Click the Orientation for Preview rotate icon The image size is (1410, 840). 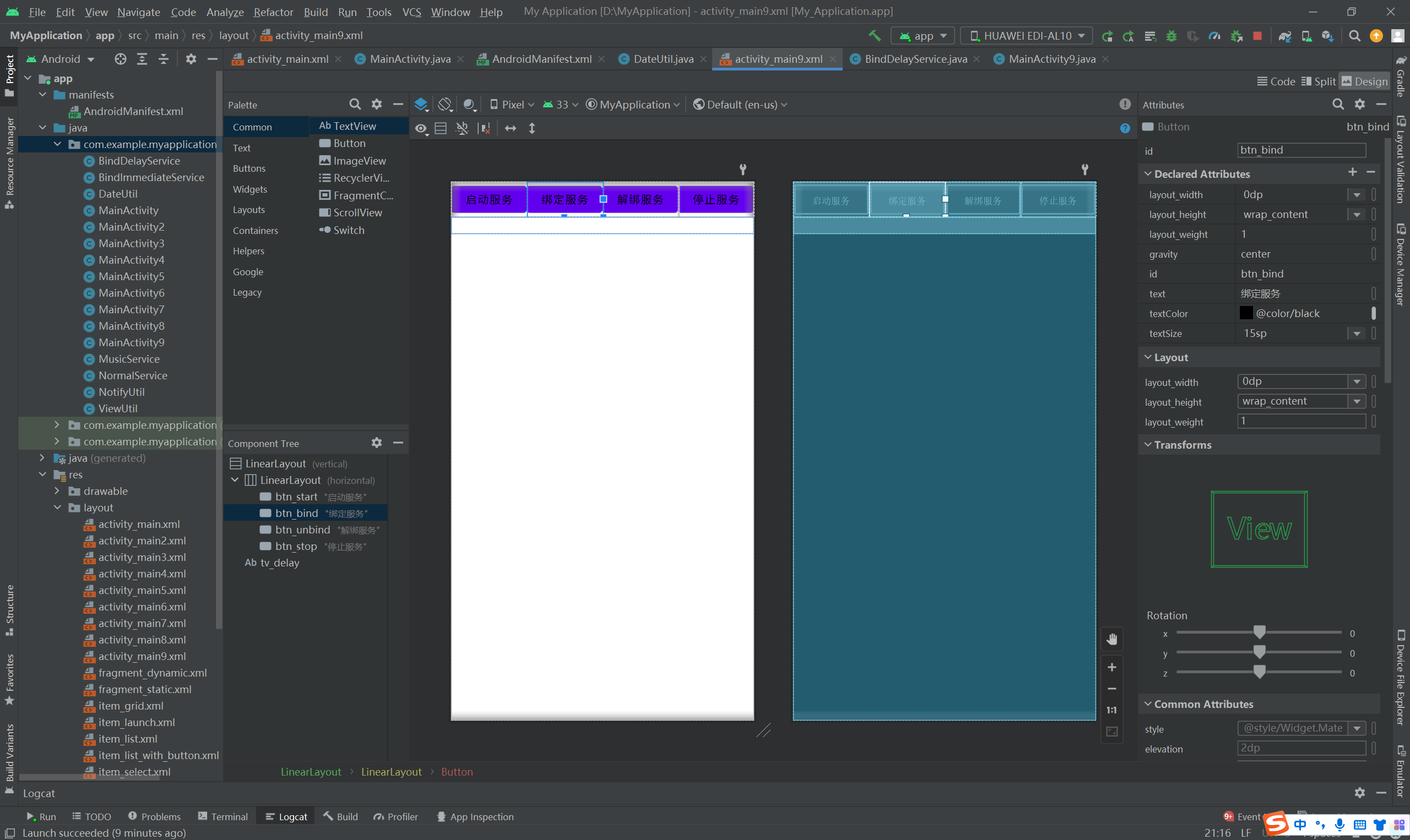[445, 105]
